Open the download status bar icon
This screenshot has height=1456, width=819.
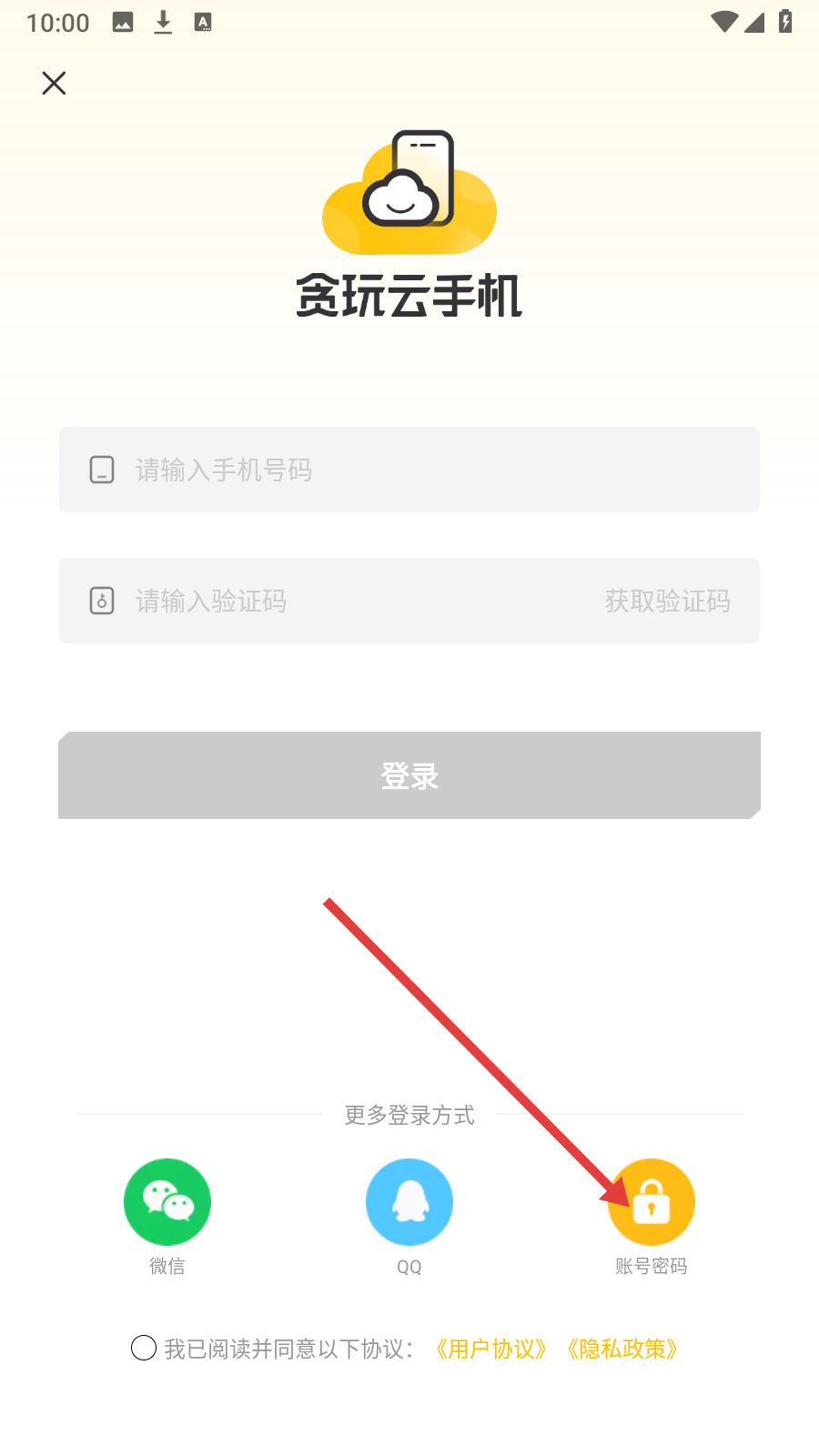click(x=163, y=23)
